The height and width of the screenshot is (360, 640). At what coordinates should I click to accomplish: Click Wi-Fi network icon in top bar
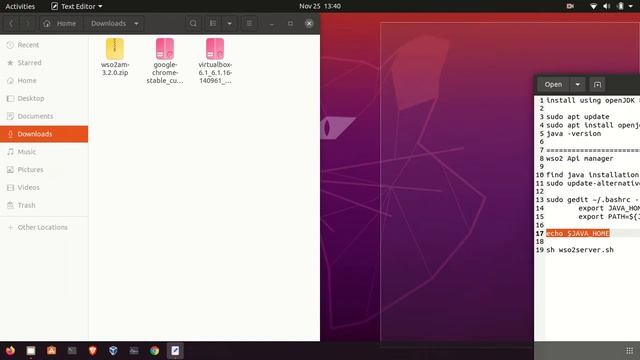(593, 6)
